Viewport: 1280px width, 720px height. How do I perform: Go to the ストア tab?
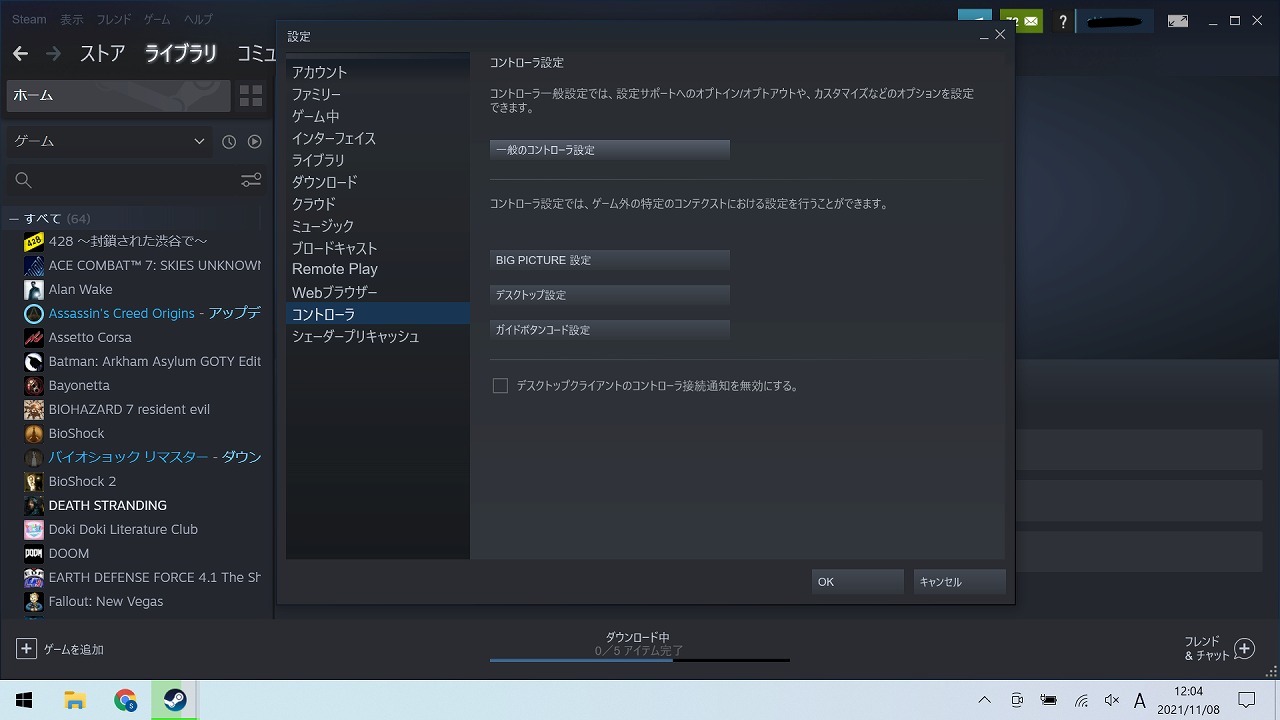tap(102, 54)
